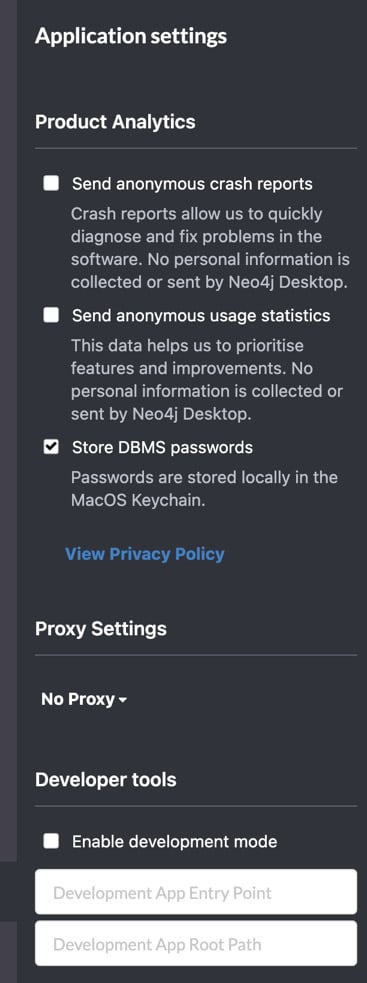Tick the Enable development mode checkbox

click(x=51, y=841)
